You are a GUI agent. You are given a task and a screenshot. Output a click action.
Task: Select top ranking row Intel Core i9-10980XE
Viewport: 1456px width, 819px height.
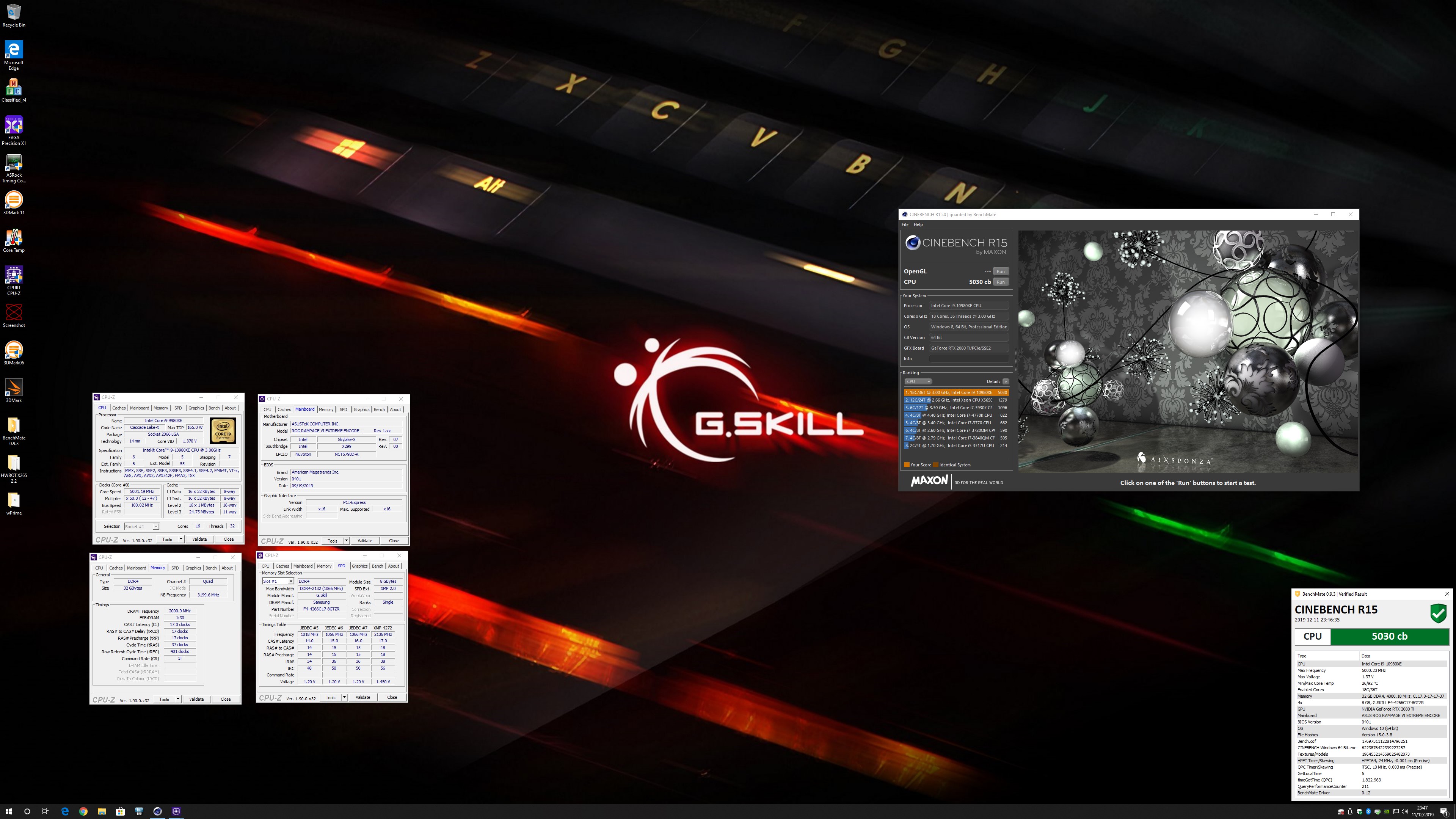pyautogui.click(x=956, y=392)
